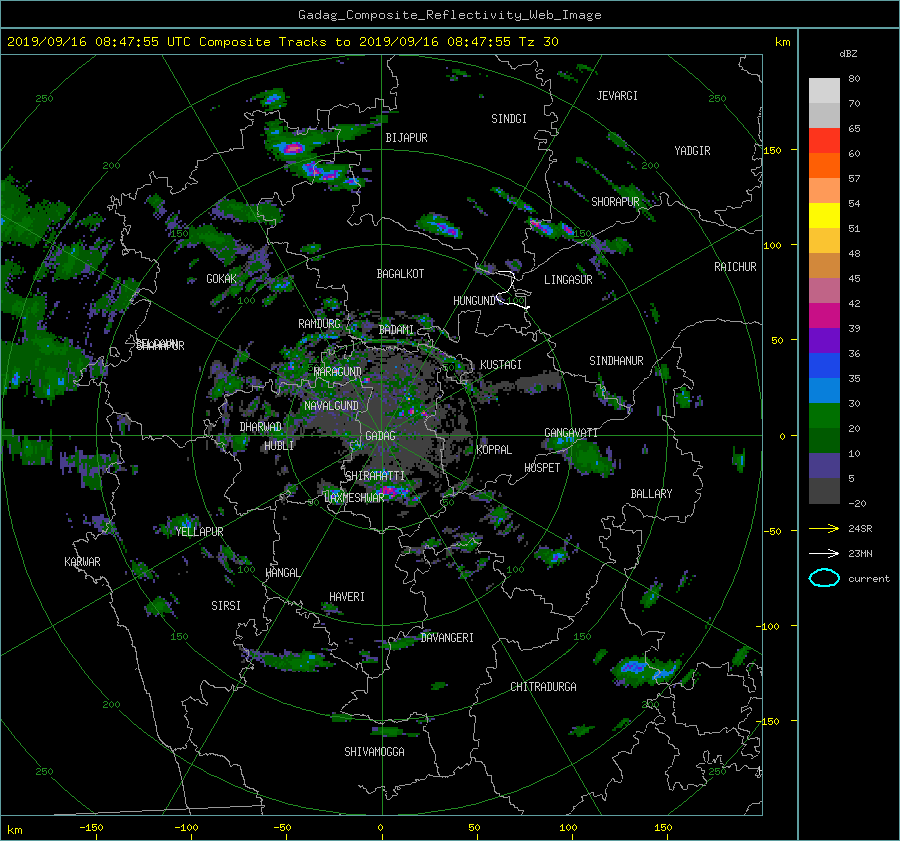Image resolution: width=900 pixels, height=841 pixels.
Task: Click the LAXMESHWAR city label
Action: pos(354,498)
